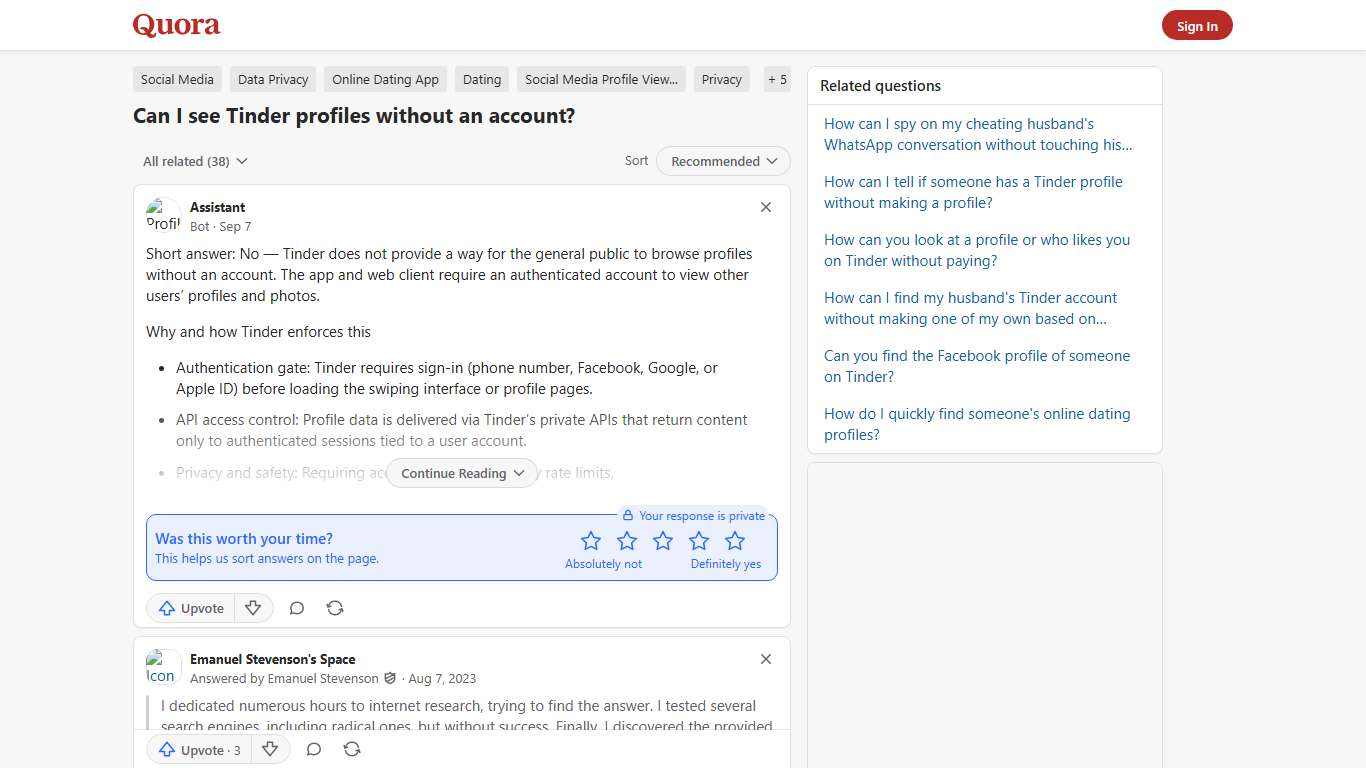This screenshot has height=768, width=1366.
Task: Downvote Emanuel Stevenson's answer
Action: [x=270, y=749]
